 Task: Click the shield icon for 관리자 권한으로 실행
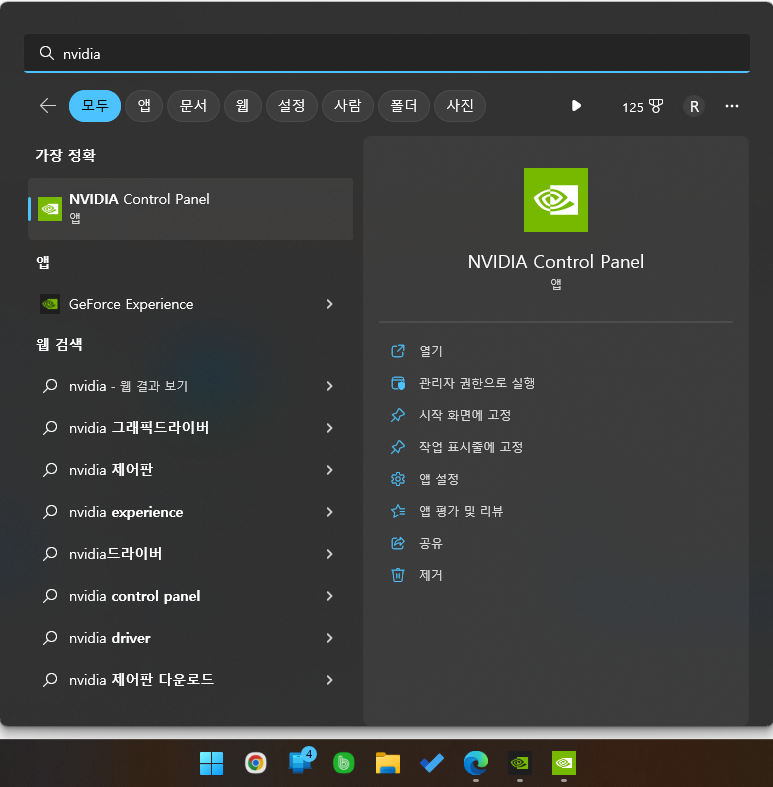click(398, 383)
